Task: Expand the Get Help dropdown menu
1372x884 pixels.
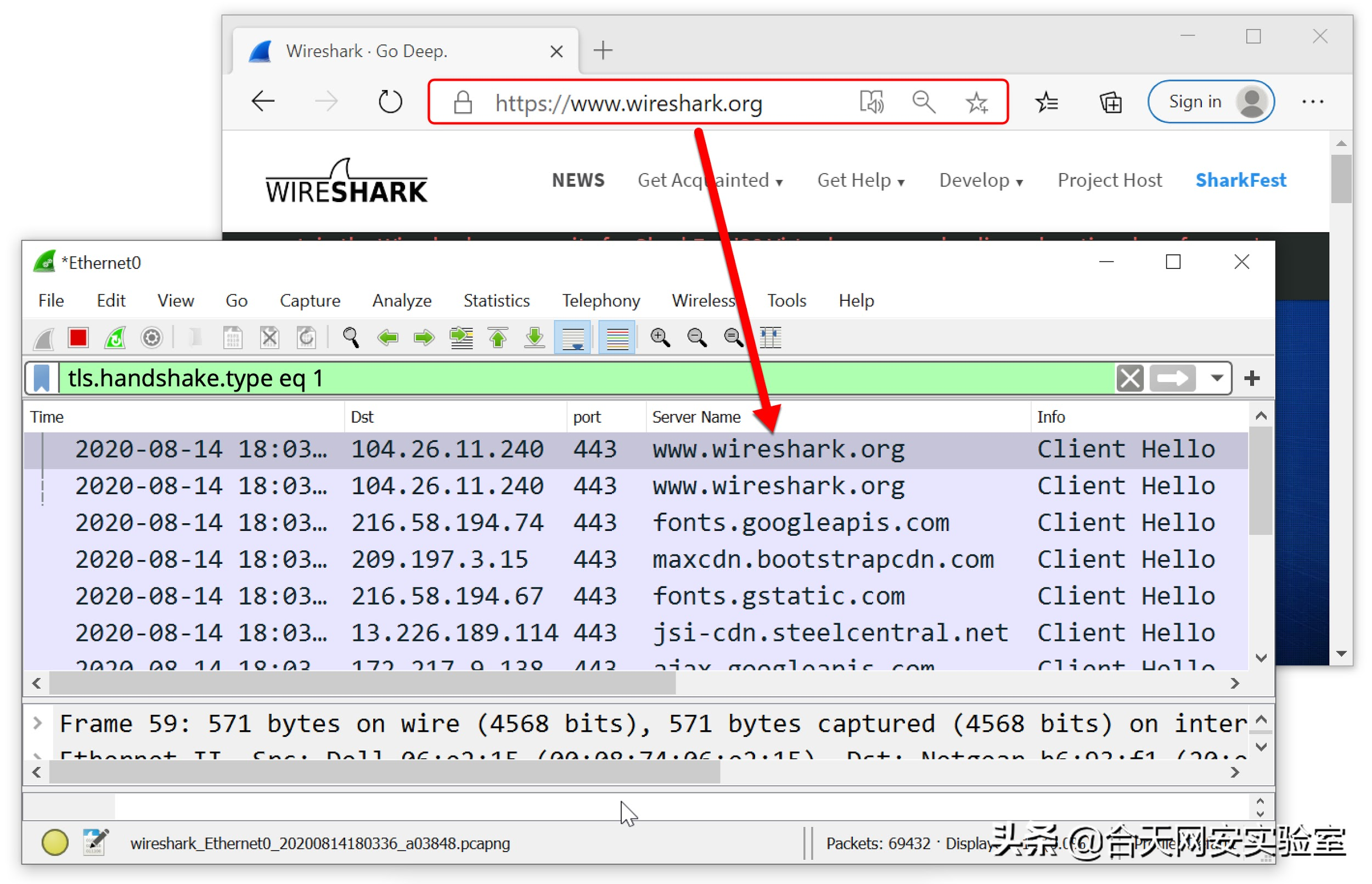Action: pos(861,180)
